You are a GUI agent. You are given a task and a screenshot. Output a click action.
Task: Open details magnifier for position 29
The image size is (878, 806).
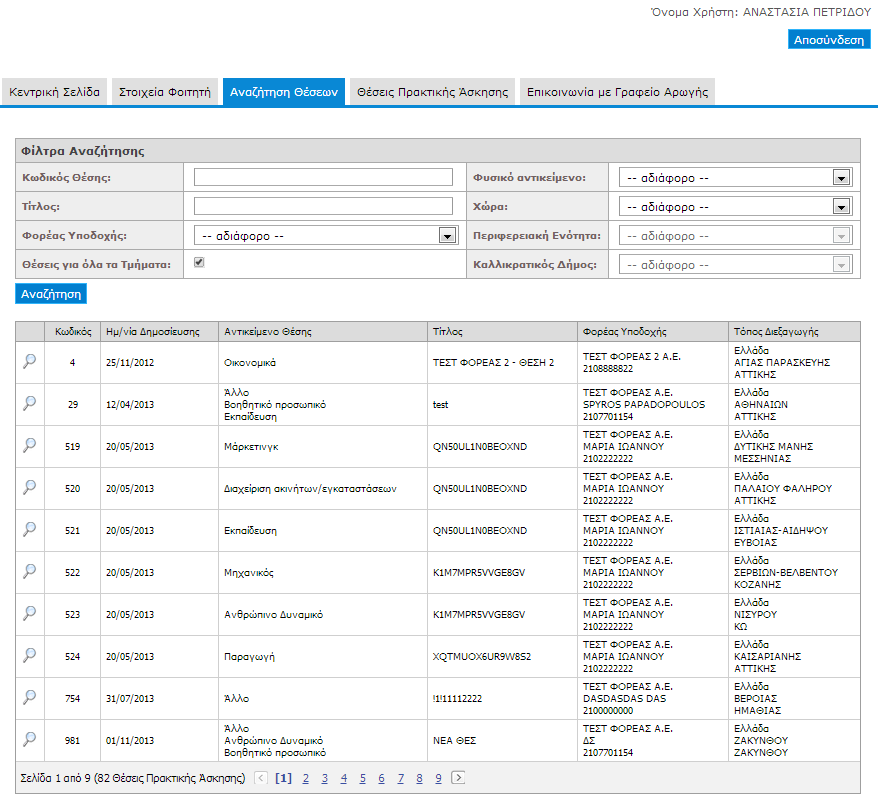point(29,403)
